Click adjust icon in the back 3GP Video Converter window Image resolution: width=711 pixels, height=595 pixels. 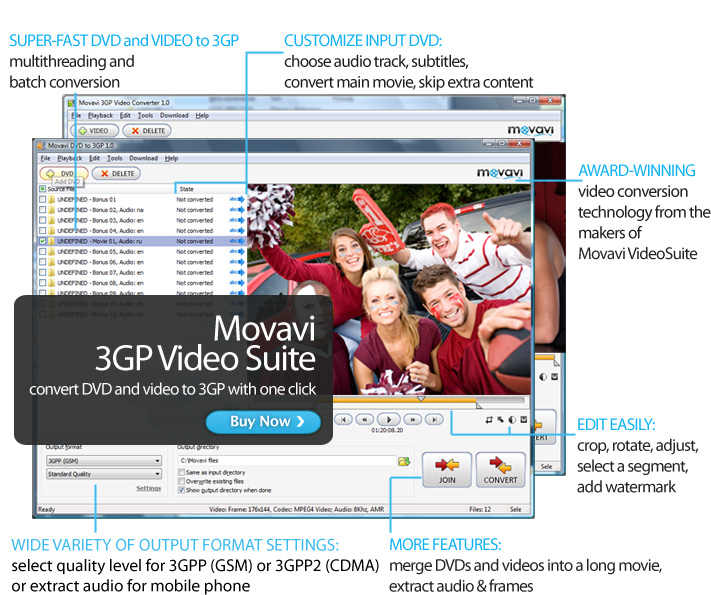[x=543, y=377]
